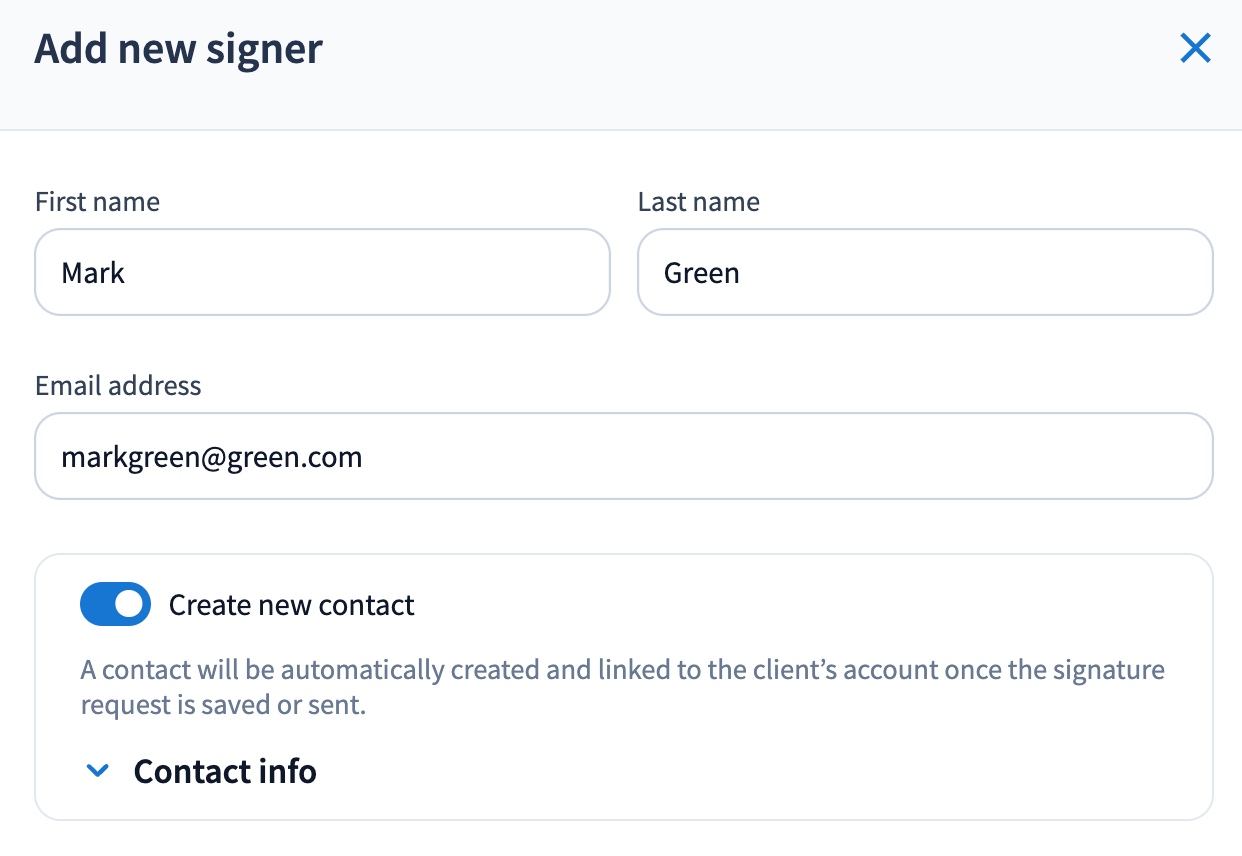
Task: Click the contact auto-creation description text
Action: pyautogui.click(x=622, y=687)
